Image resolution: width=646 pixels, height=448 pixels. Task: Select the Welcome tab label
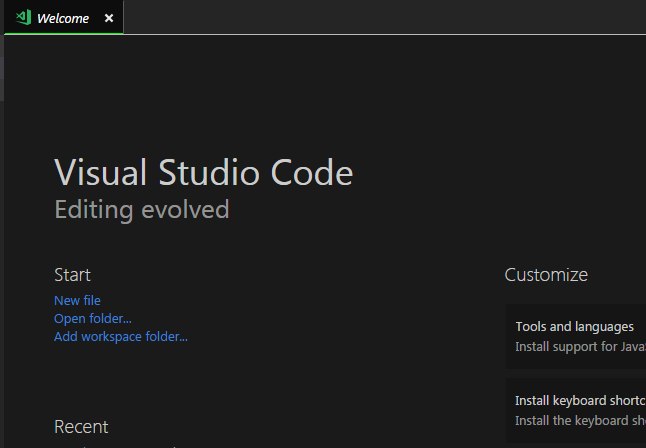[x=63, y=19]
